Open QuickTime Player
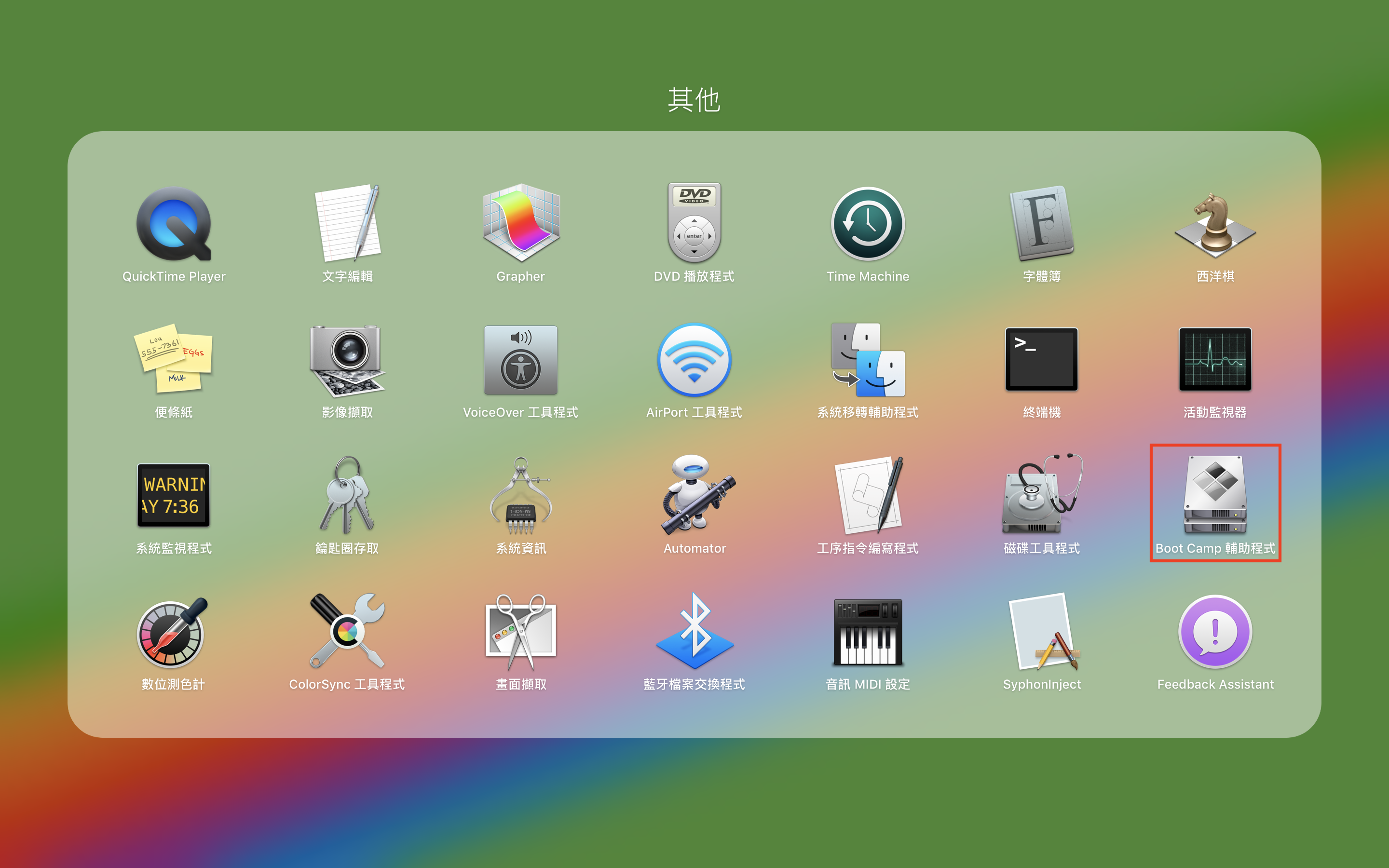1389x868 pixels. coord(173,224)
